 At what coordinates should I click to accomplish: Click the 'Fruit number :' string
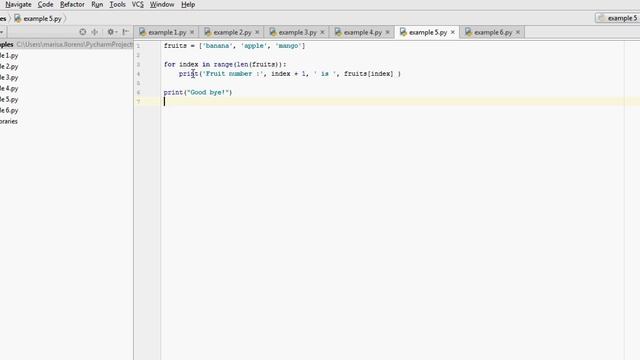(x=234, y=74)
